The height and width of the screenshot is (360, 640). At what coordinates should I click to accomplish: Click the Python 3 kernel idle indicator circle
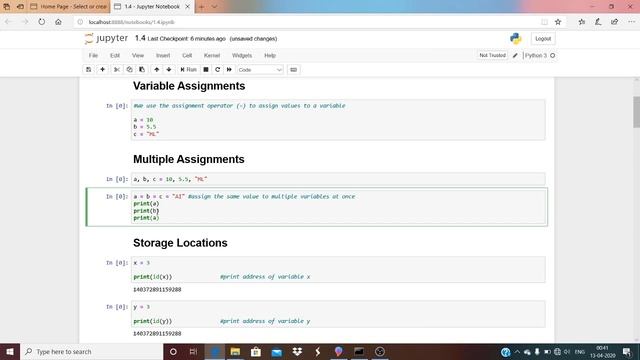[553, 56]
